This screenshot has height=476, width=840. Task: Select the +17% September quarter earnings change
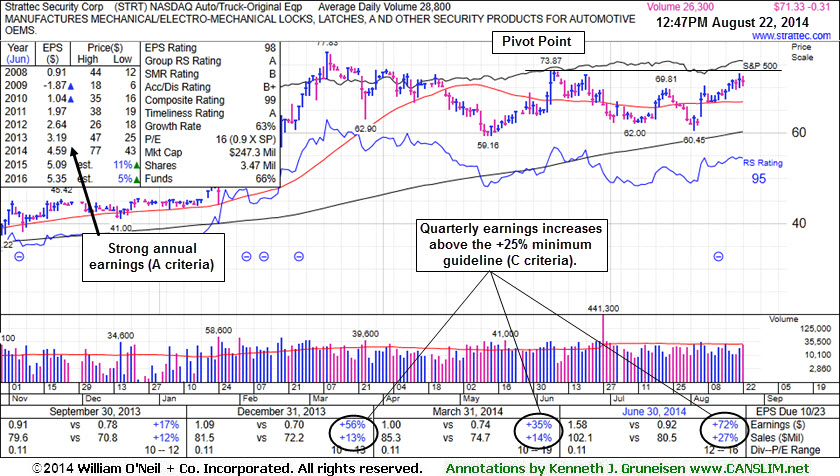pos(166,425)
